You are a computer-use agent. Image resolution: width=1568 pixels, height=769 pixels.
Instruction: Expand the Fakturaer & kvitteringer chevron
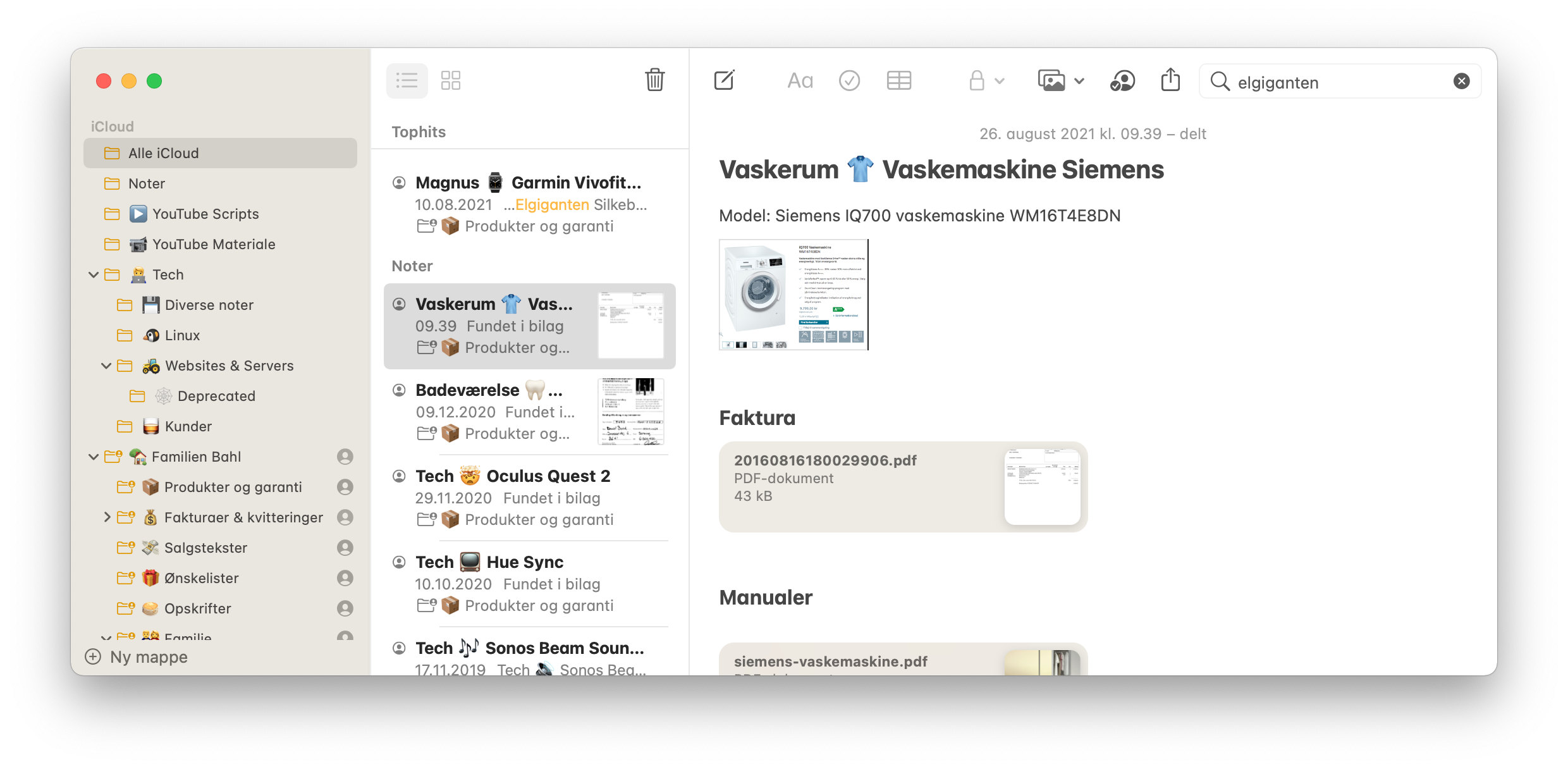coord(106,517)
